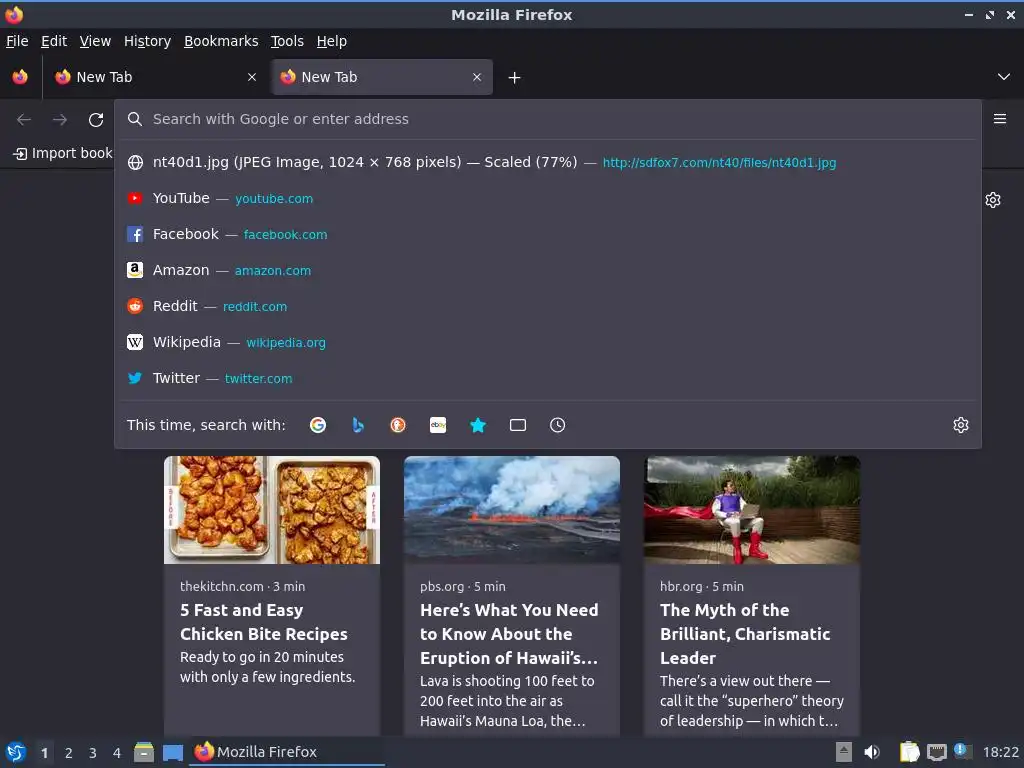Click the Import bookmarks toolbar button
Image resolution: width=1024 pixels, height=768 pixels.
[x=63, y=153]
